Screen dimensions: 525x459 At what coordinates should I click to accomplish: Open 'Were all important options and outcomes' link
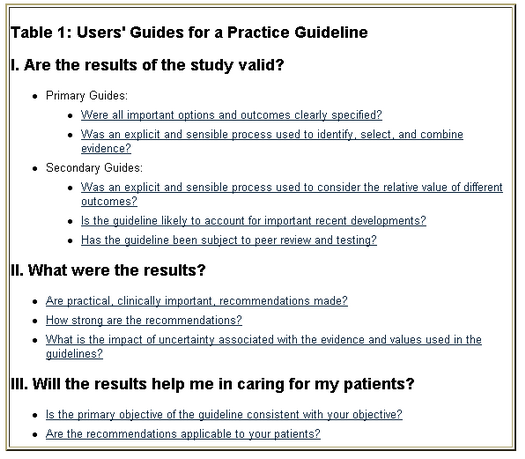pos(231,115)
